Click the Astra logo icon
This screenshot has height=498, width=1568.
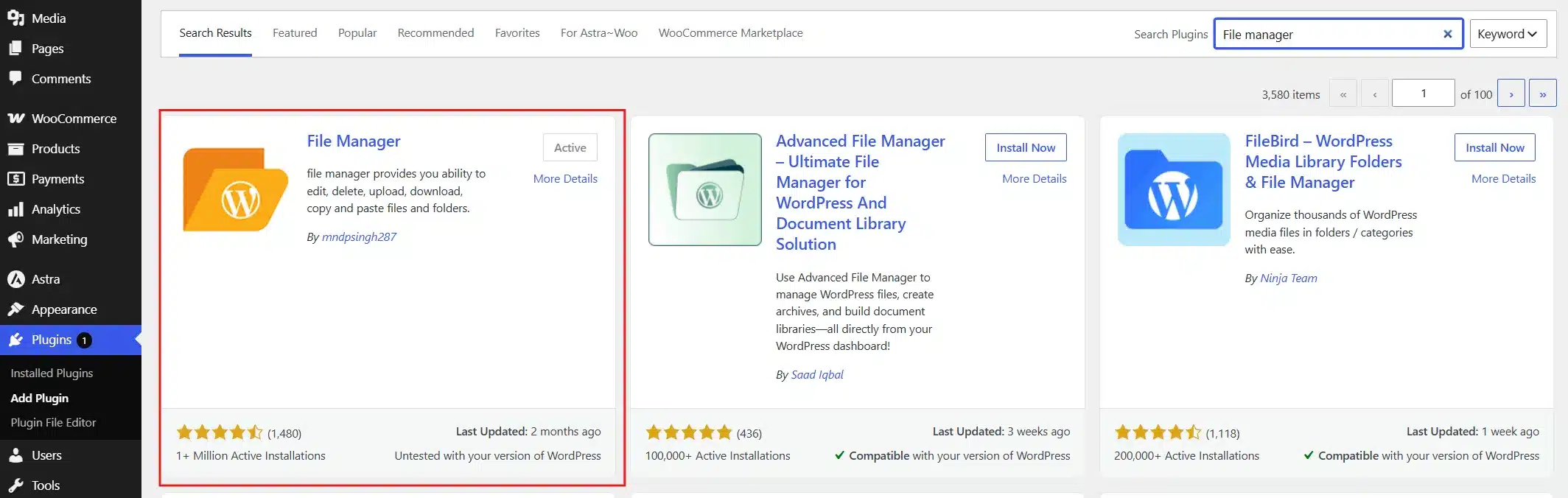[x=15, y=279]
